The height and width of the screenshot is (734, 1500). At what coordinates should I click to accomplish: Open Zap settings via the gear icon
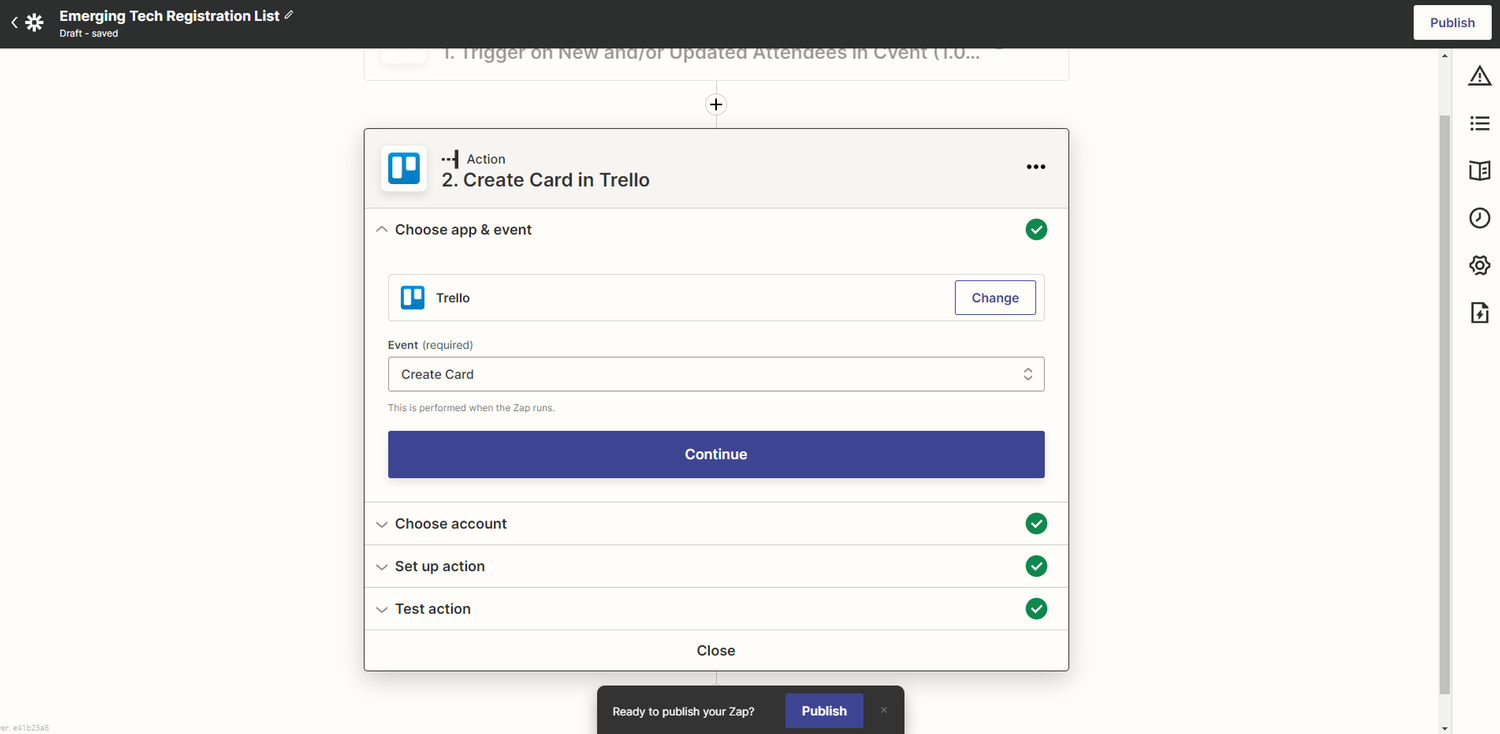point(1479,265)
